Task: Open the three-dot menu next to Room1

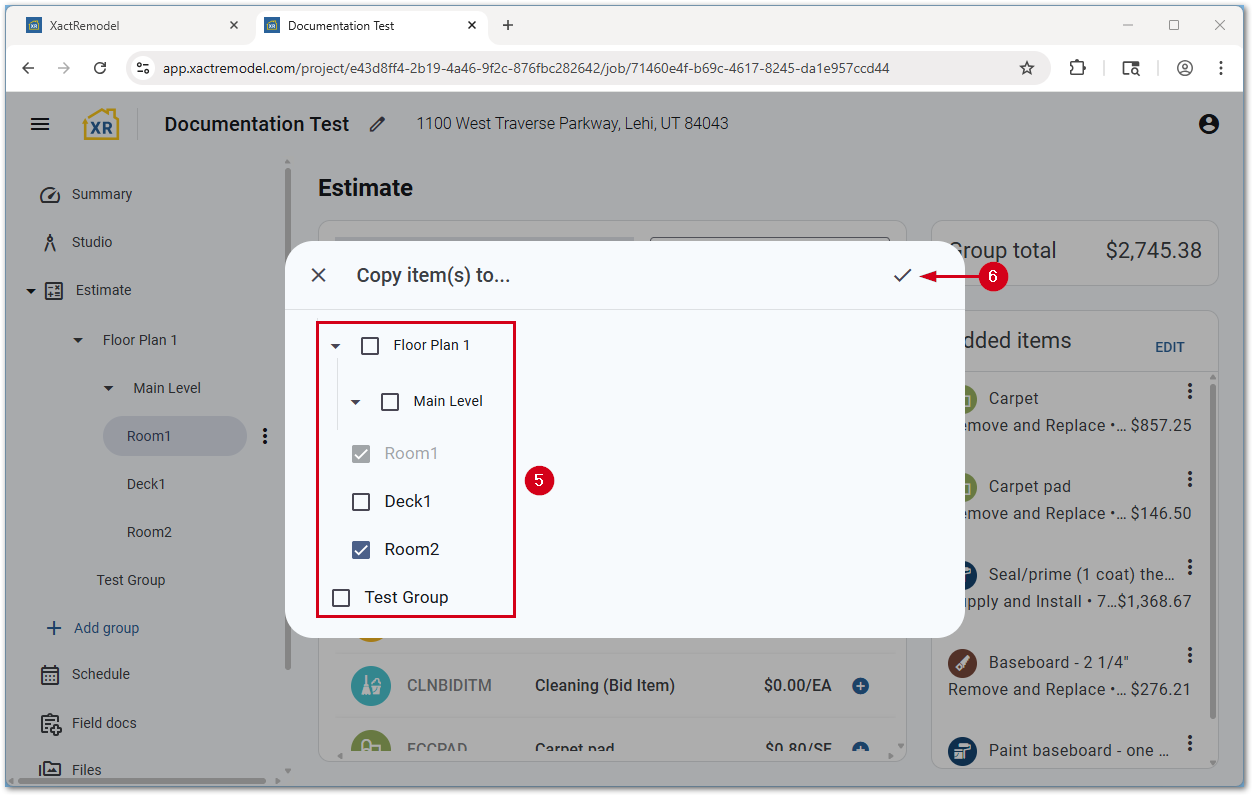Action: 264,436
